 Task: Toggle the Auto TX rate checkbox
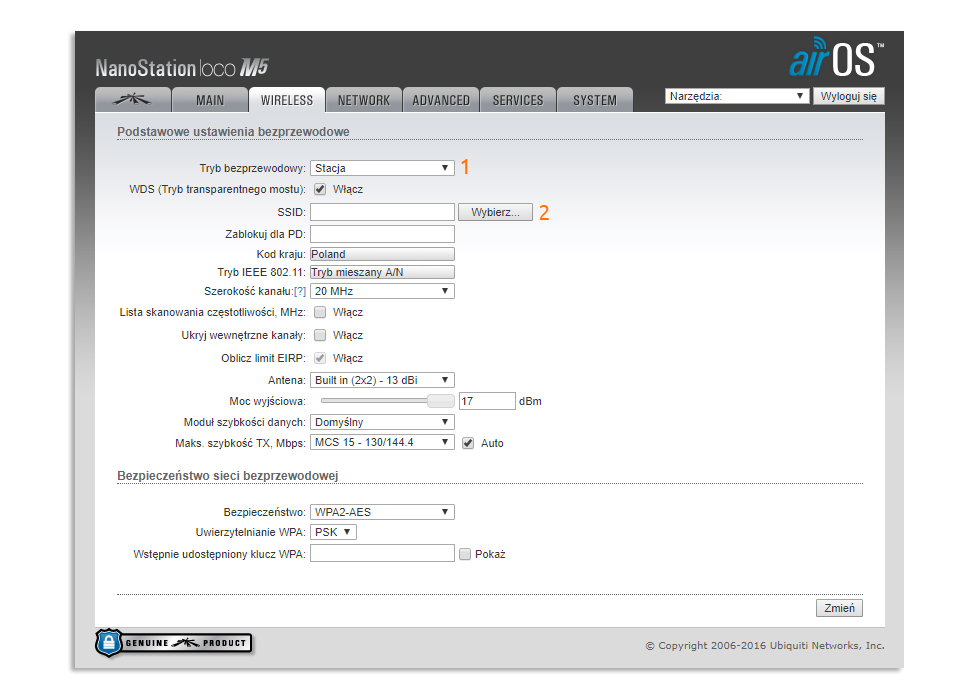[x=468, y=443]
